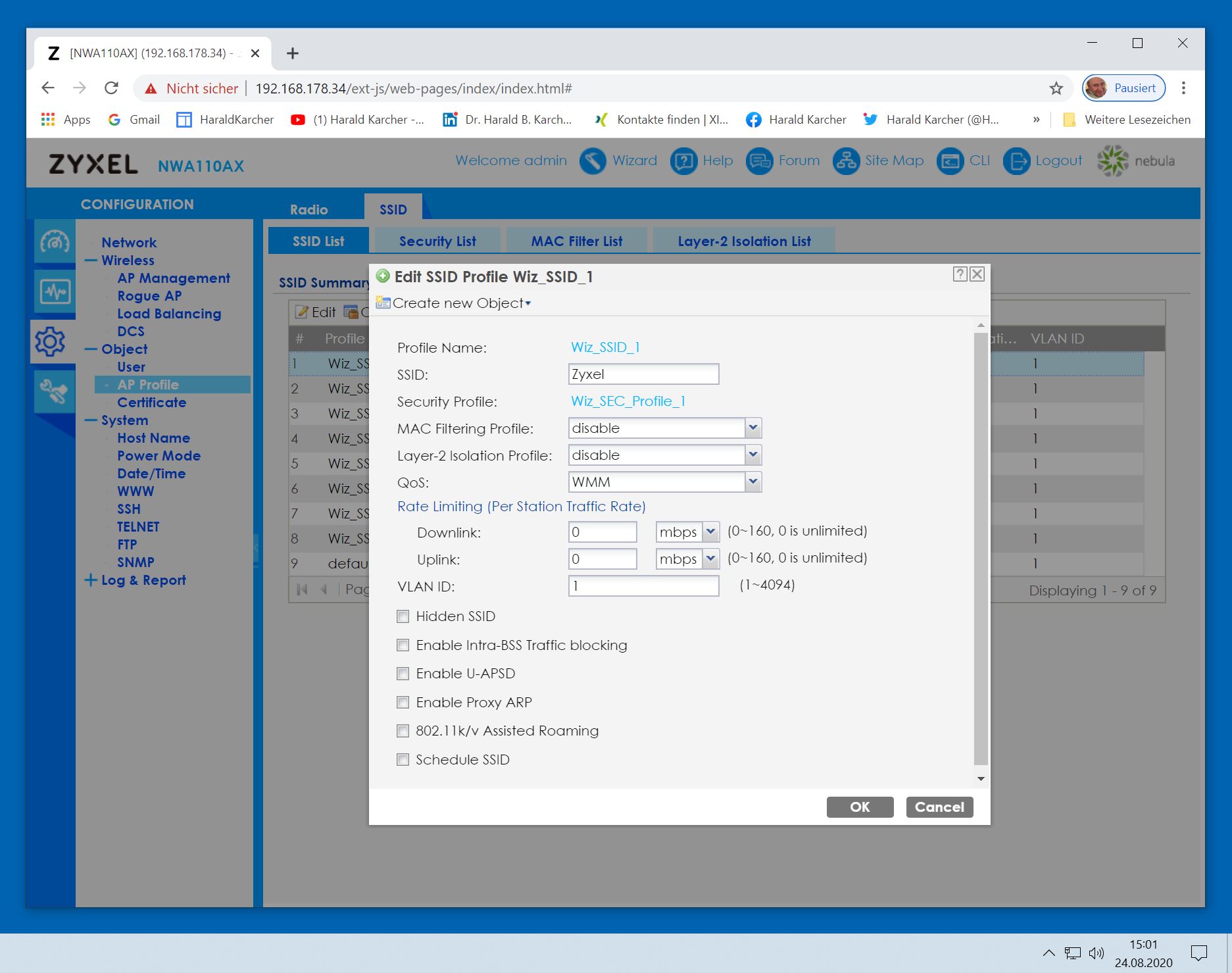
Task: Tick the 802.11k/v Assisted Roaming checkbox
Action: click(x=403, y=731)
